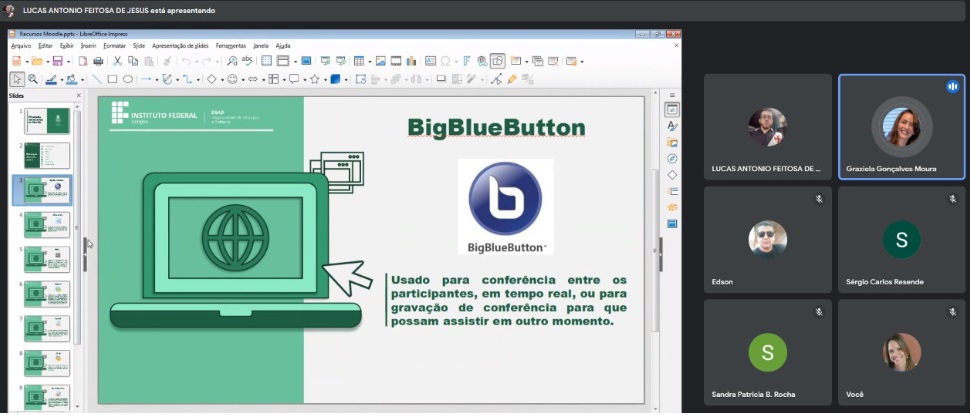Expand the Open folder dropdown arrow
This screenshot has width=970, height=415.
[48, 61]
